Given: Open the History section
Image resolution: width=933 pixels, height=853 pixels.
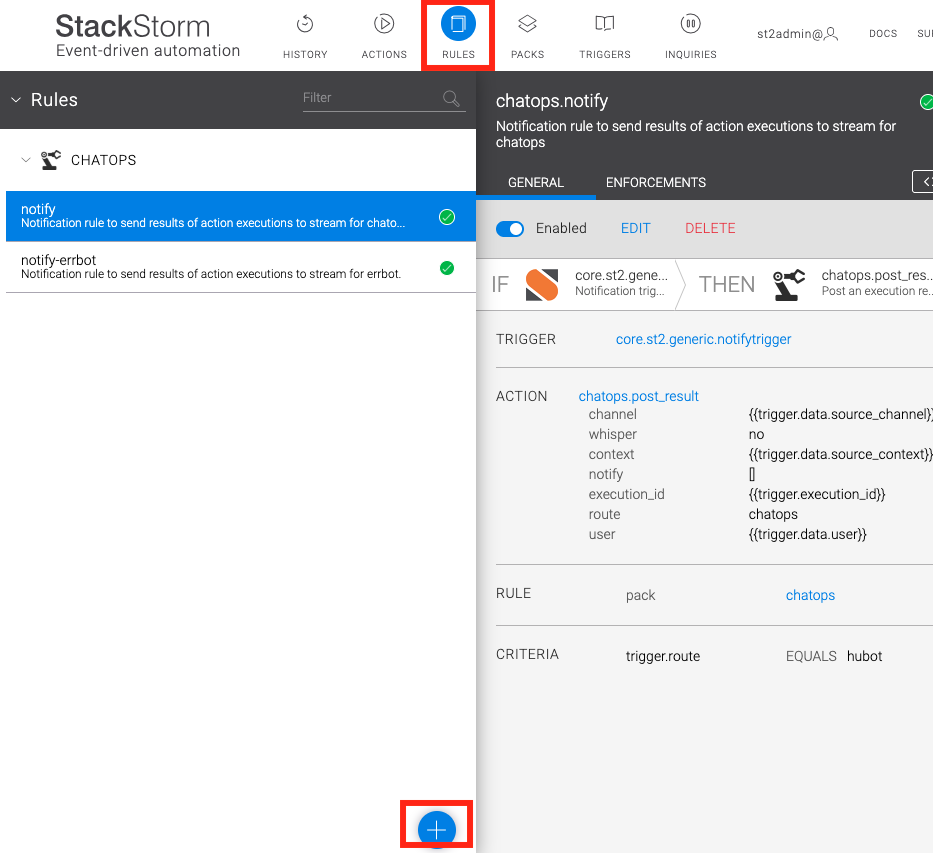Looking at the screenshot, I should click(x=305, y=36).
